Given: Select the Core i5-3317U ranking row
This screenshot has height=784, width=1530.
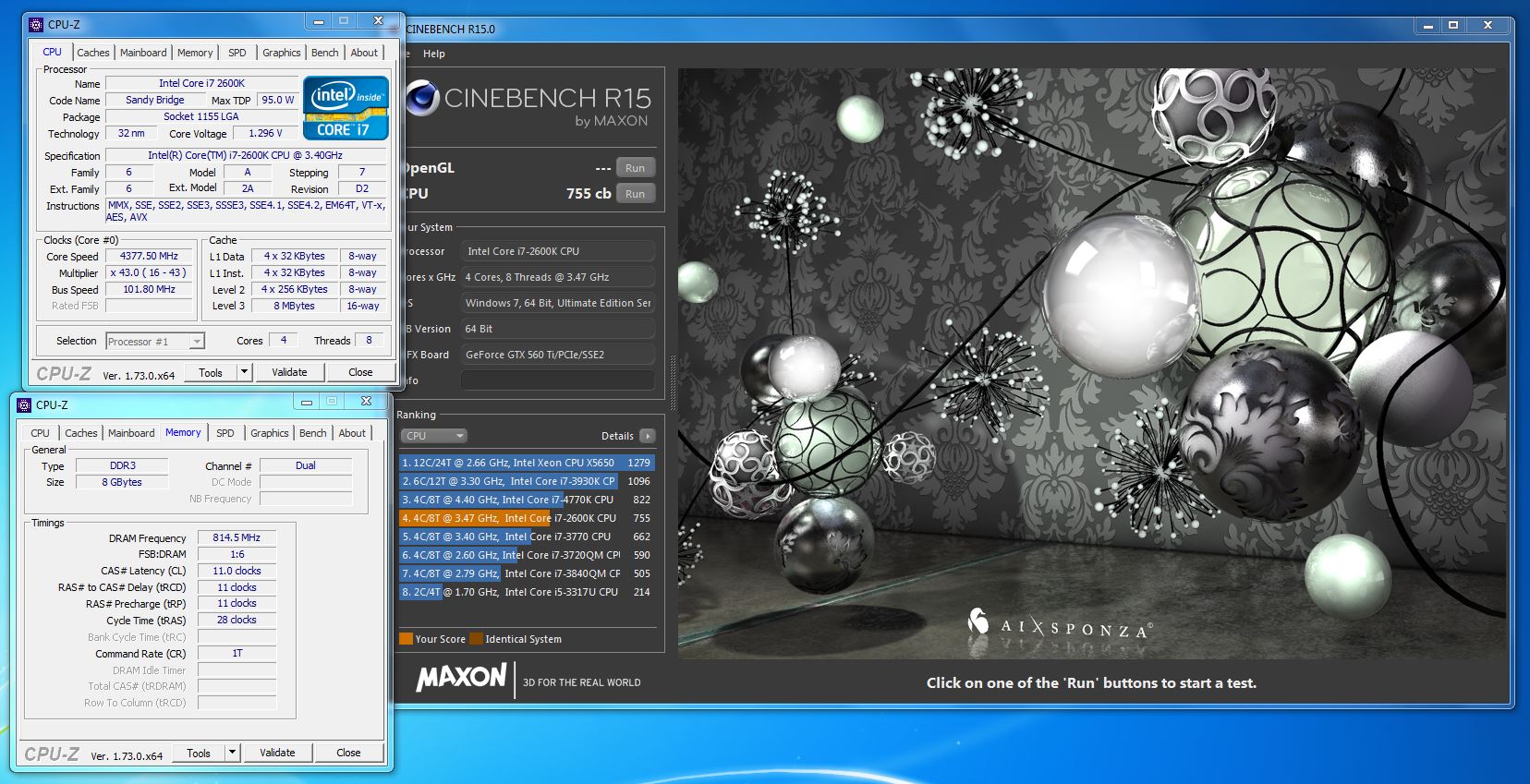Looking at the screenshot, I should click(x=527, y=592).
